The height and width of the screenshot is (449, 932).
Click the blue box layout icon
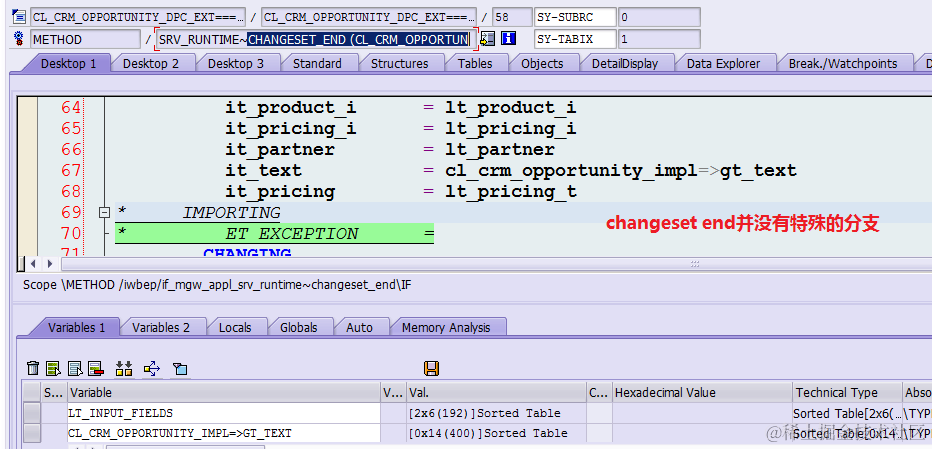coord(180,369)
